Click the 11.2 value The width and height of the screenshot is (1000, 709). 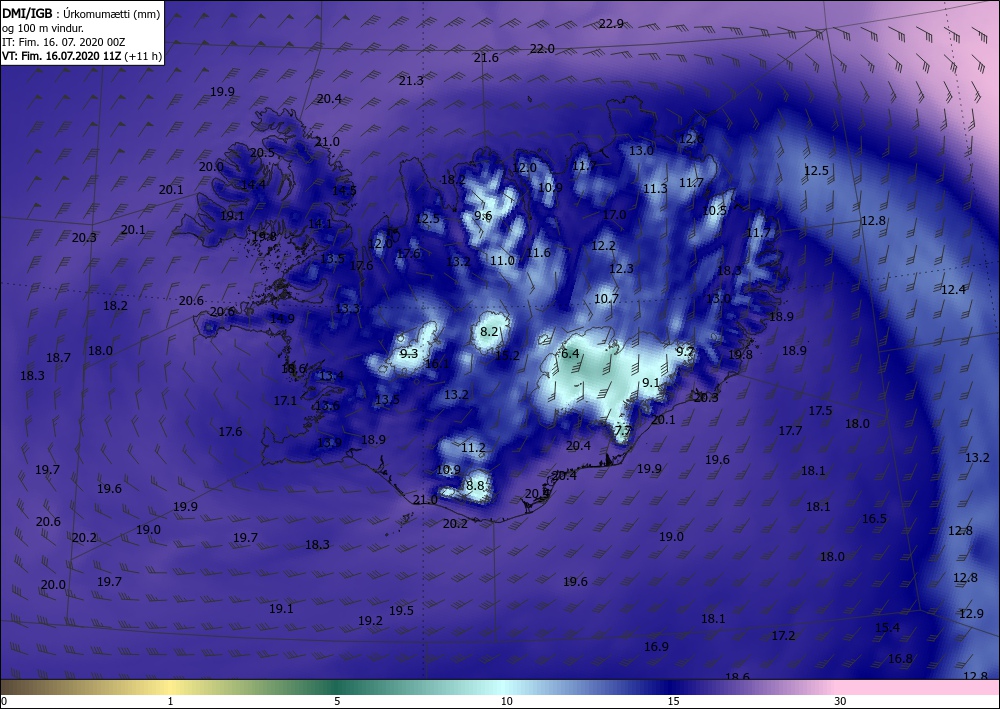click(473, 448)
